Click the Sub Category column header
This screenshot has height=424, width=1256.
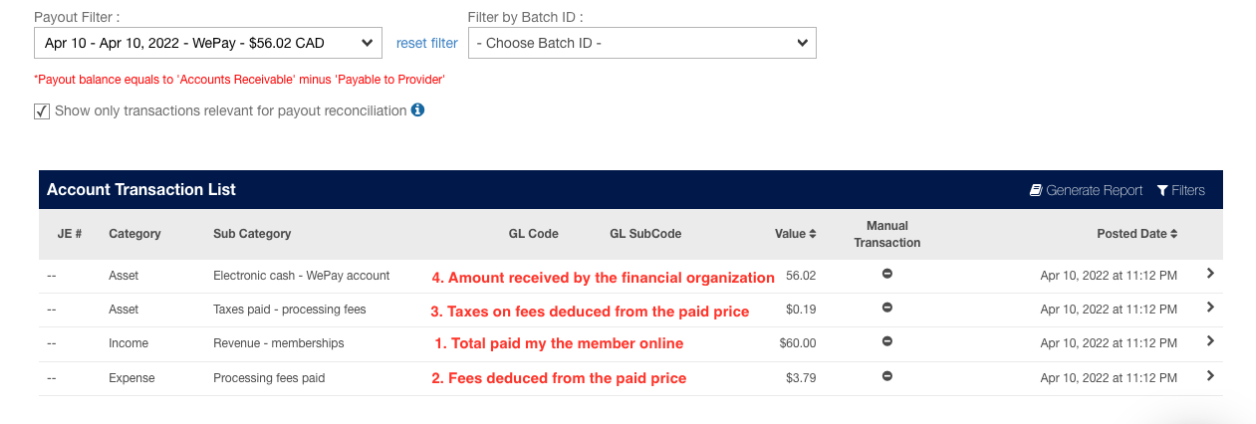[x=252, y=234]
